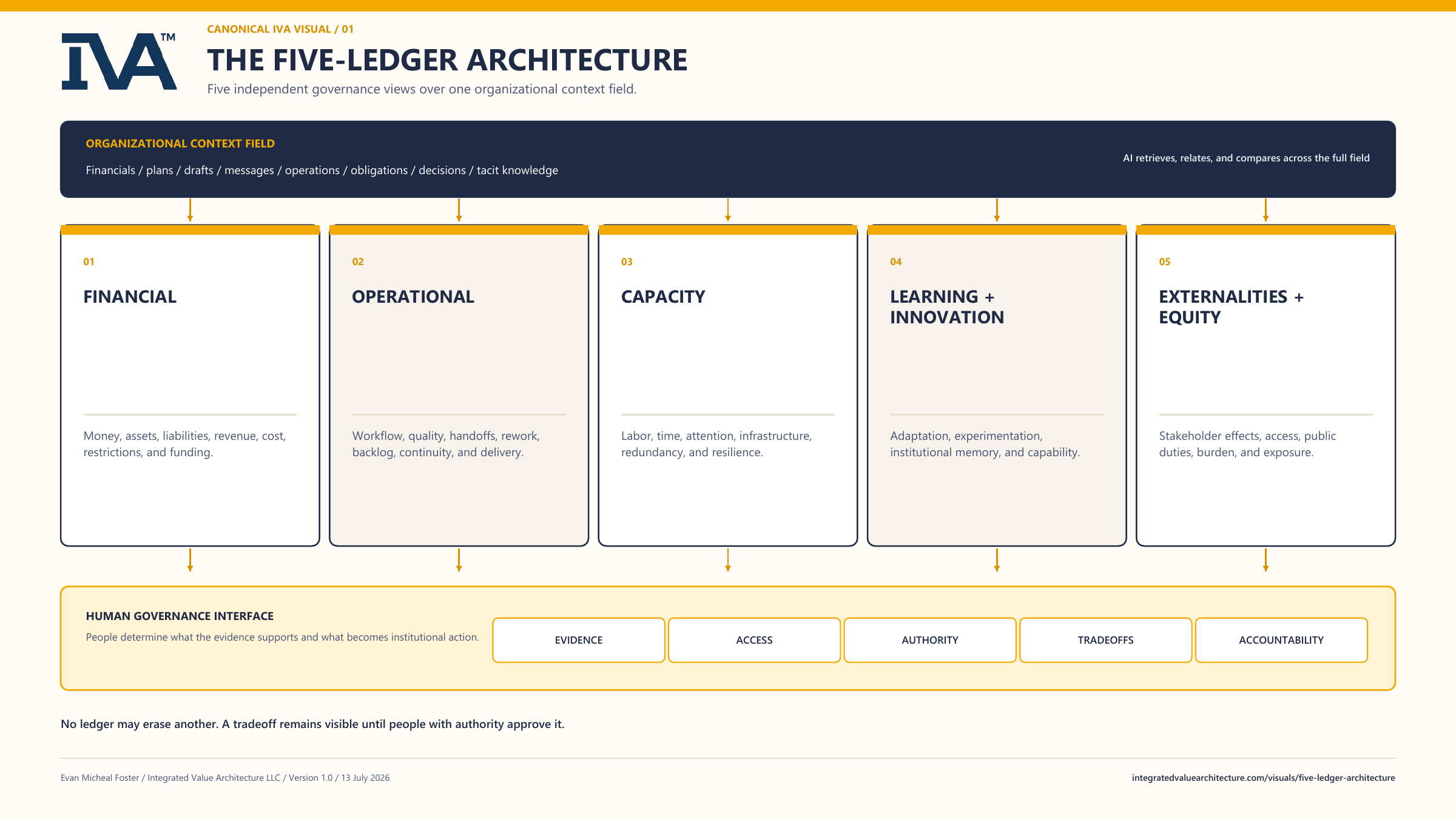Click the HUMAN GOVERNANCE INTERFACE heading
Screen dimensions: 1456x819
180,616
